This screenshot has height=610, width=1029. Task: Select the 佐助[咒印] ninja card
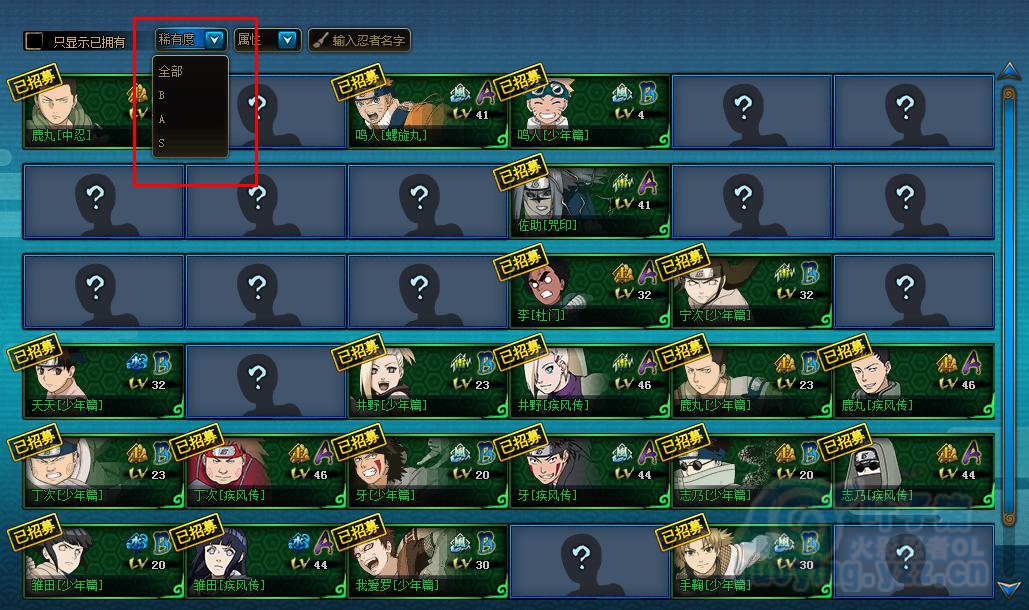point(590,201)
